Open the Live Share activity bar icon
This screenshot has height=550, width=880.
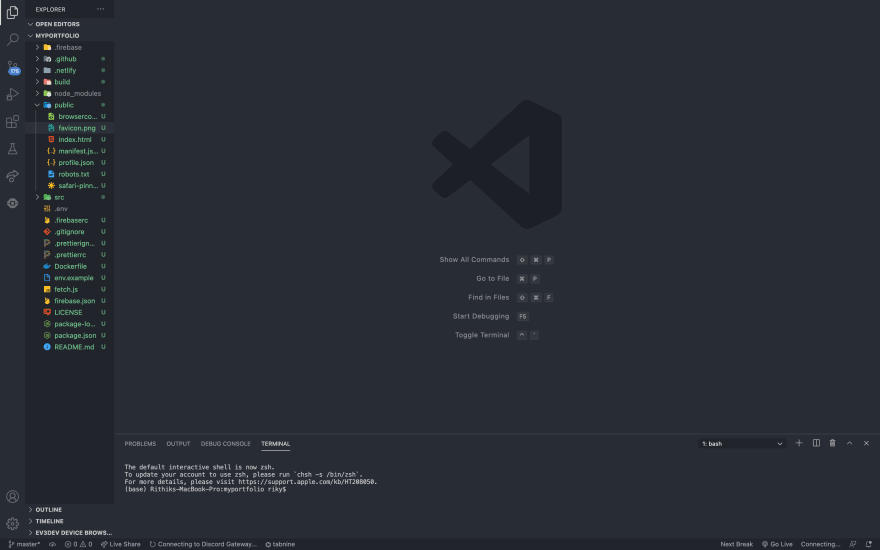pyautogui.click(x=12, y=176)
